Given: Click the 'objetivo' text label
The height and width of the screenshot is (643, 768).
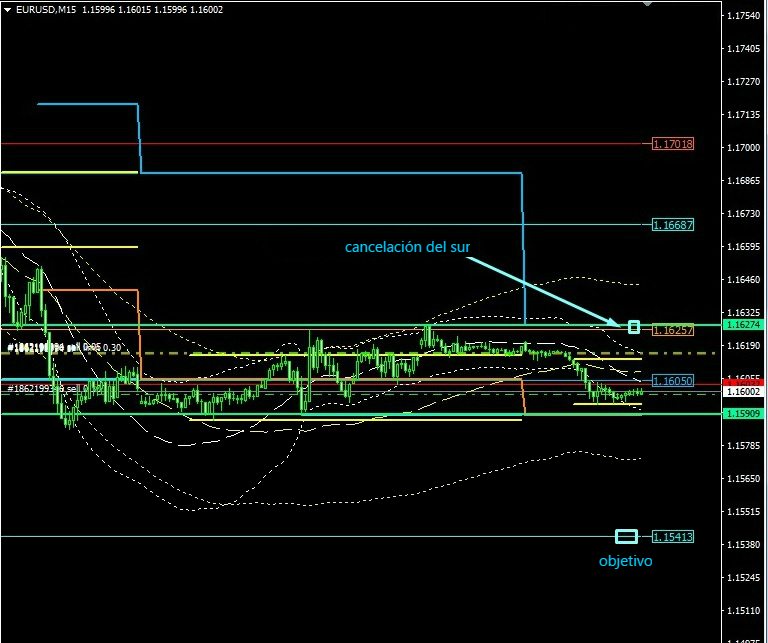Looking at the screenshot, I should 625,562.
